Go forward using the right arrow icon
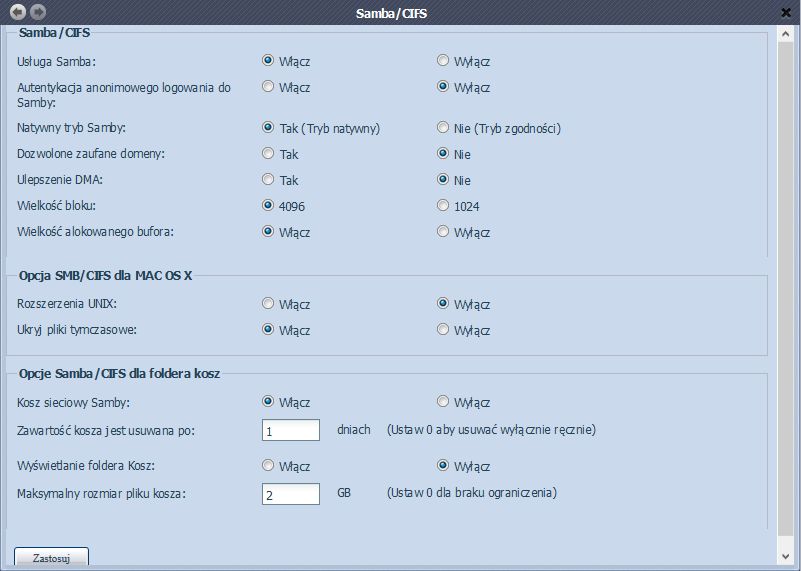The height and width of the screenshot is (571, 801). [x=38, y=12]
